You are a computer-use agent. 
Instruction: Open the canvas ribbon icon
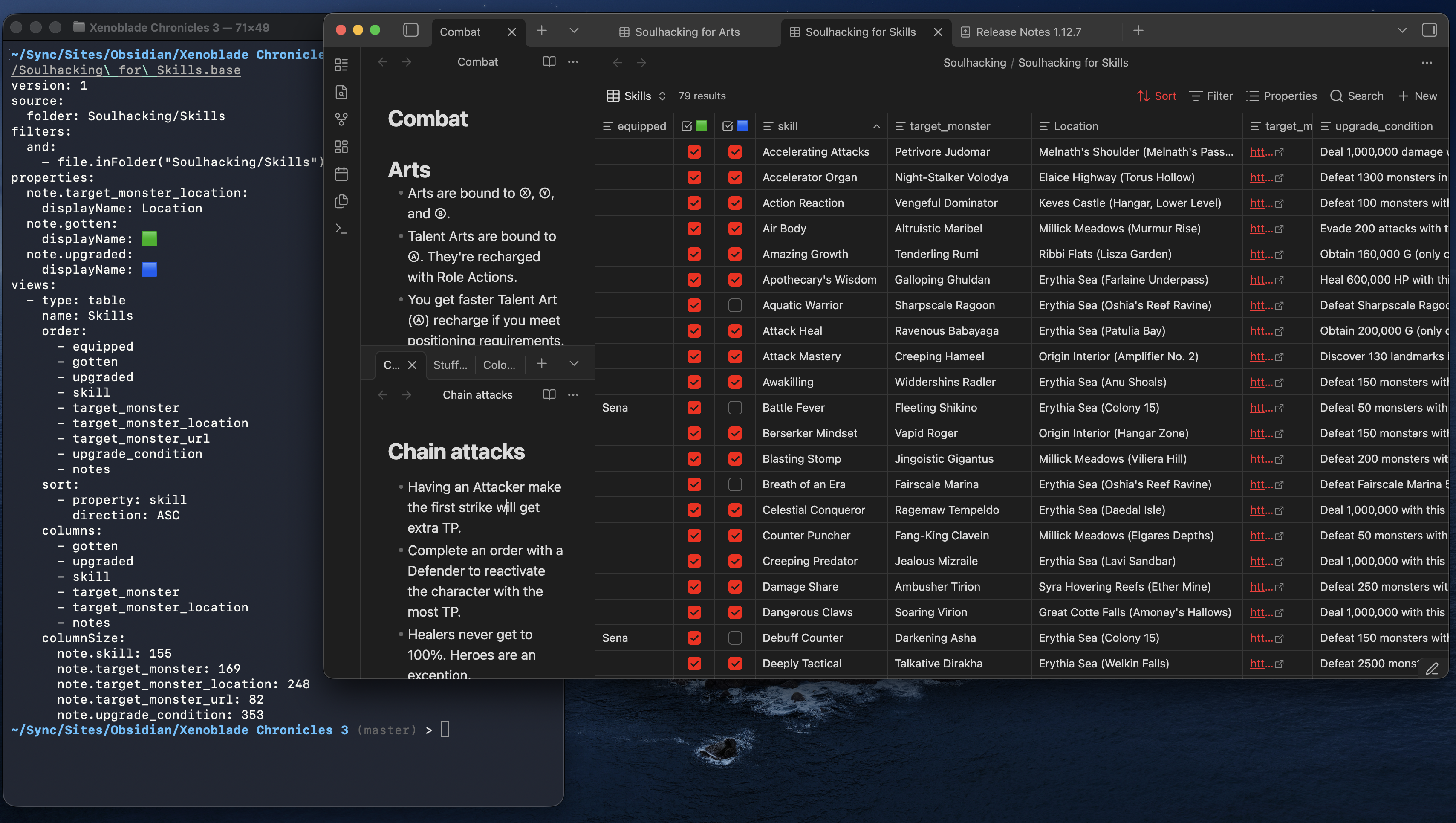pyautogui.click(x=341, y=147)
